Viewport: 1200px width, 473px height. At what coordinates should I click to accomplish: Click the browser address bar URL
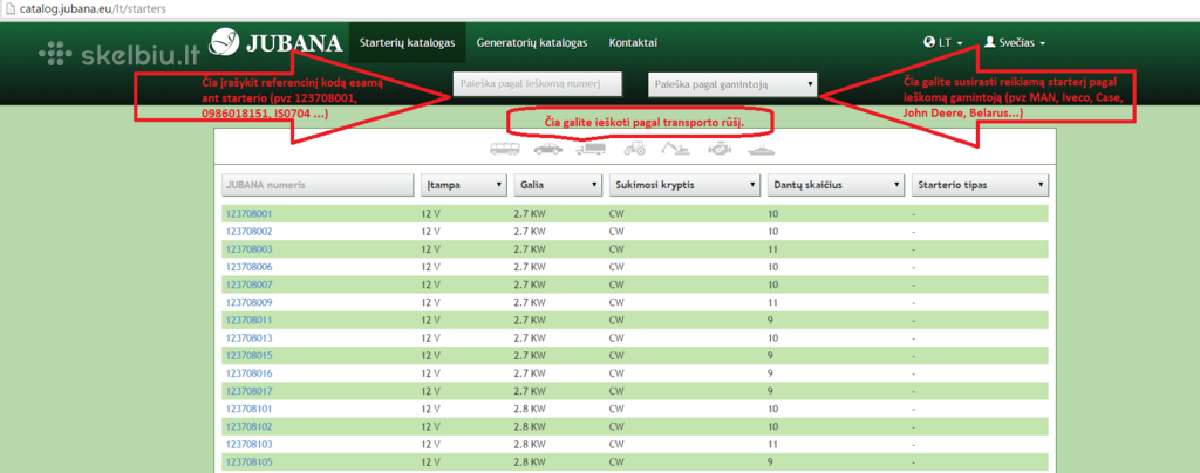[92, 8]
